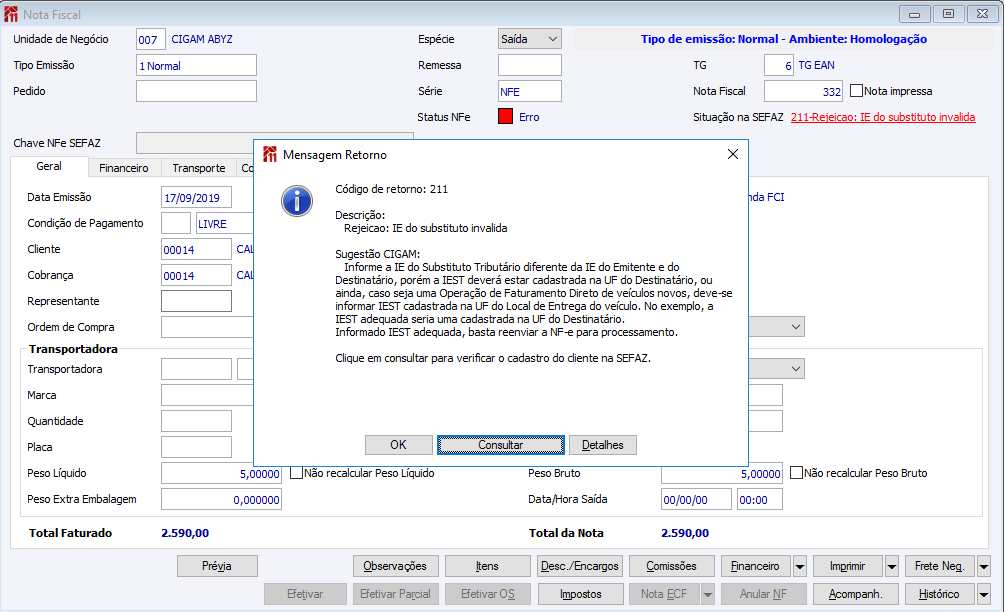This screenshot has height=612, width=1004.
Task: Click the Frete Neg. button
Action: click(x=939, y=566)
